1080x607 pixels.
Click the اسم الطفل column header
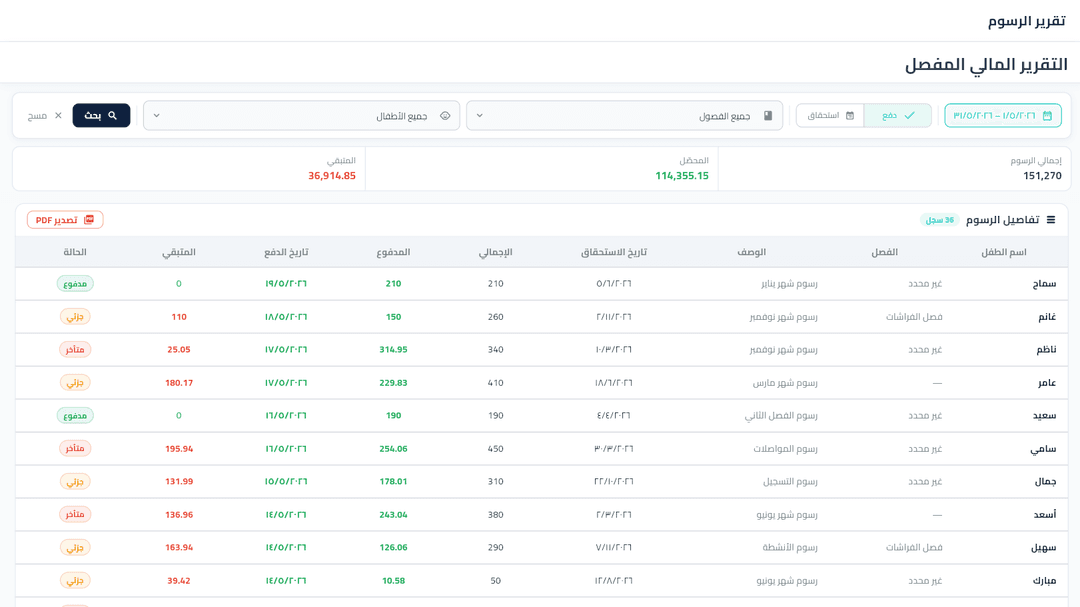pos(1004,252)
